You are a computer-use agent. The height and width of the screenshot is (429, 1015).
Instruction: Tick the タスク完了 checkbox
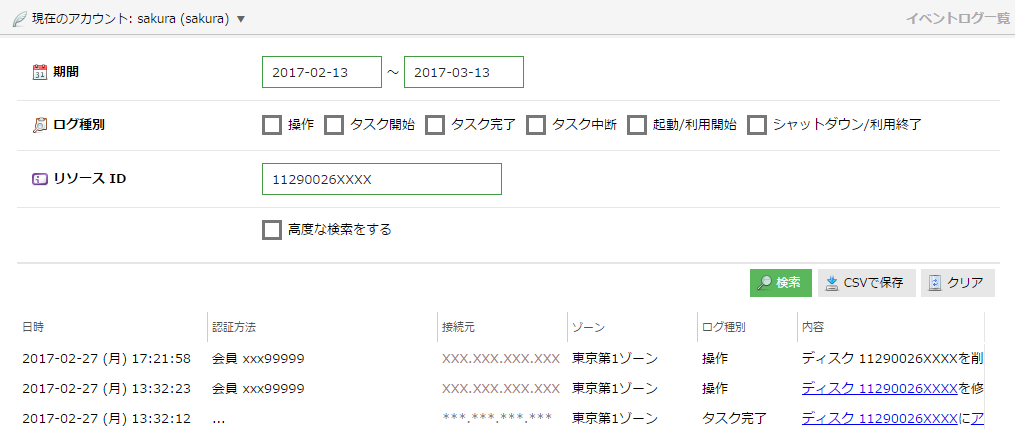click(x=435, y=125)
